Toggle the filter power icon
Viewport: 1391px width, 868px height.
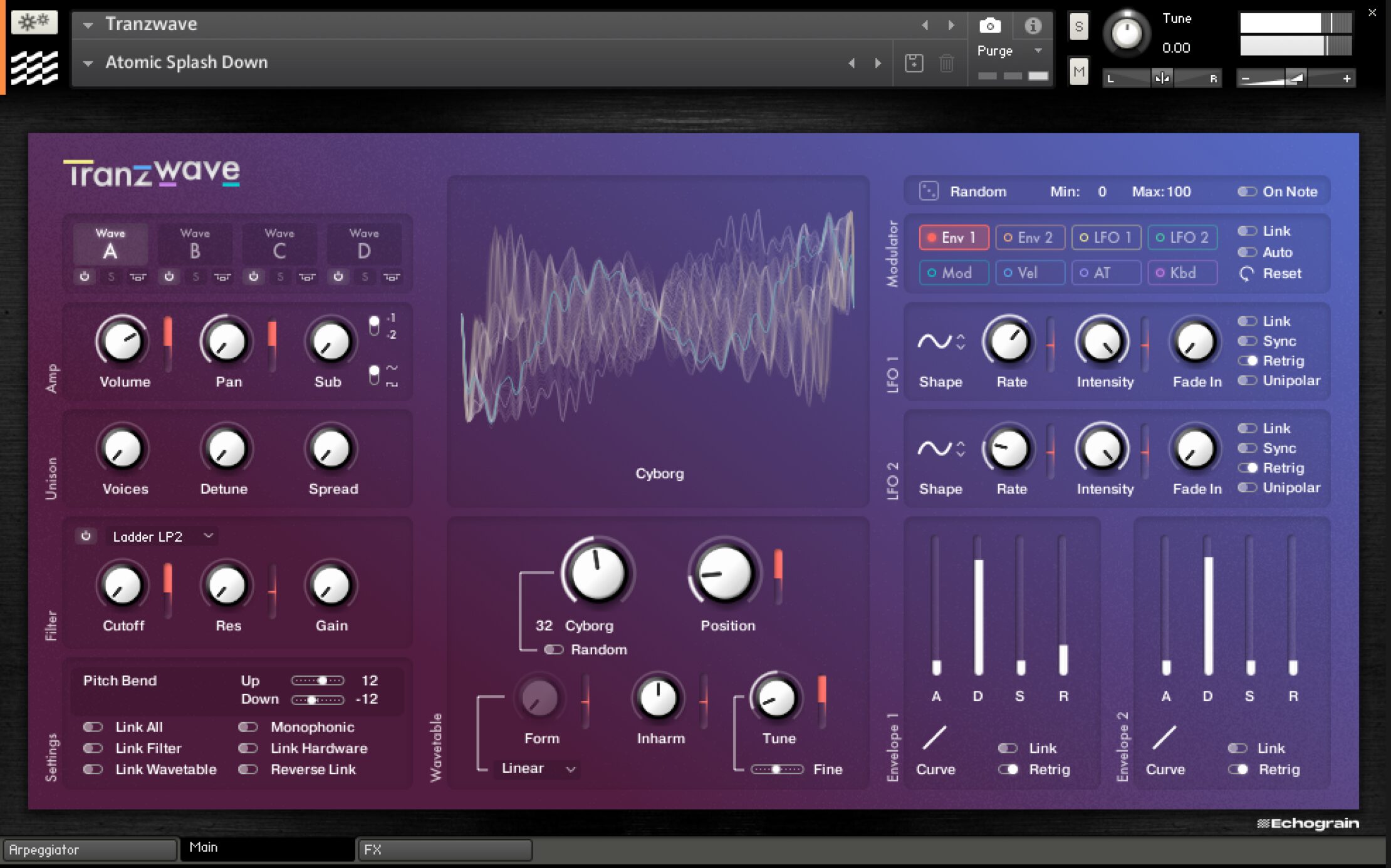pyautogui.click(x=86, y=536)
